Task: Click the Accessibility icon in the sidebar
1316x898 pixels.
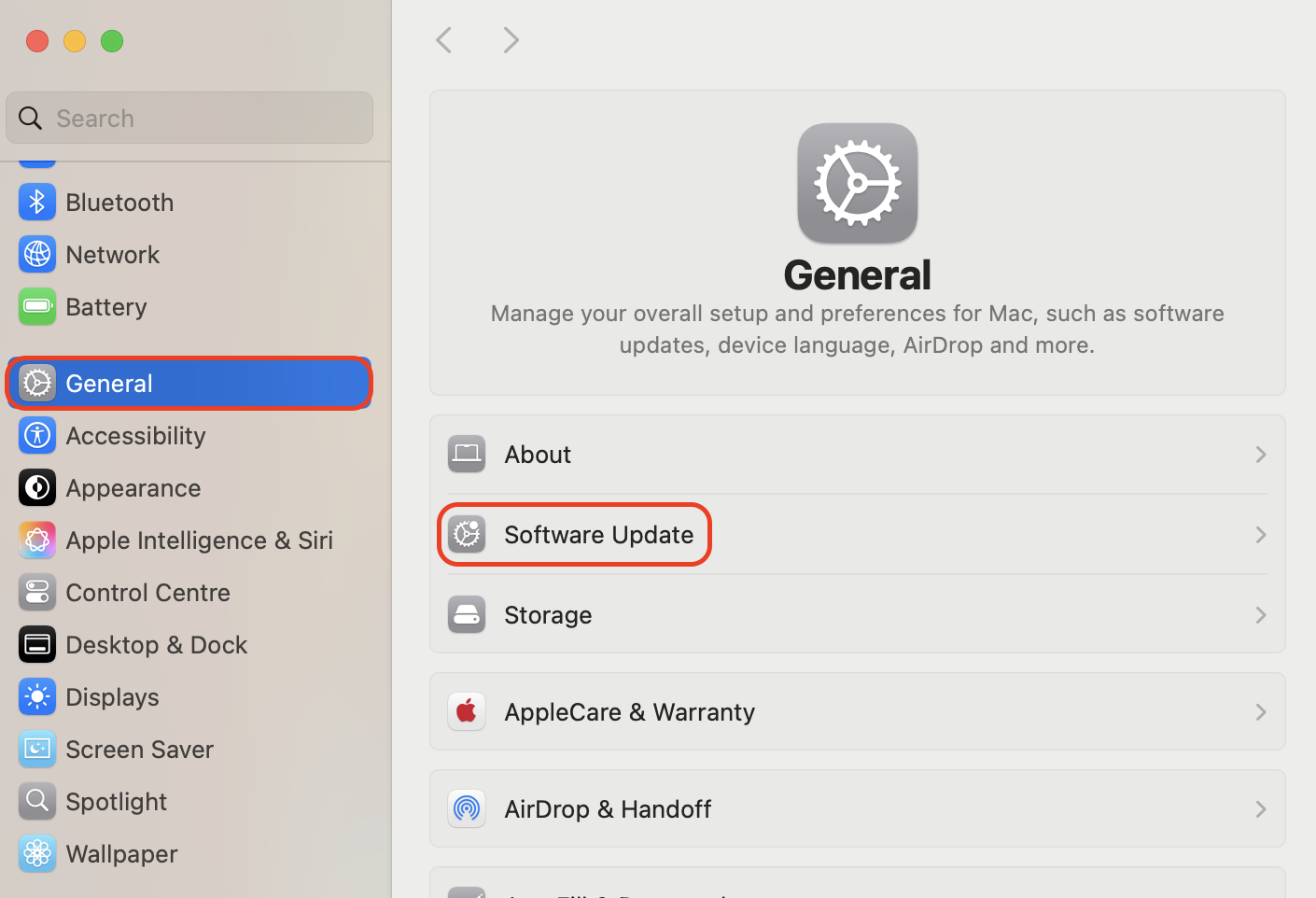Action: tap(36, 435)
